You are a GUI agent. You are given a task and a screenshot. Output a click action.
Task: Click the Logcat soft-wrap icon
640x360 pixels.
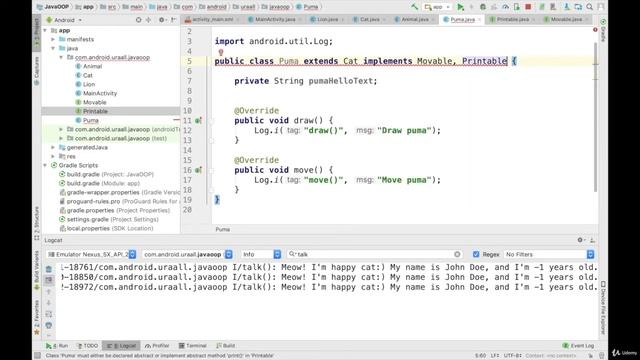click(49, 314)
